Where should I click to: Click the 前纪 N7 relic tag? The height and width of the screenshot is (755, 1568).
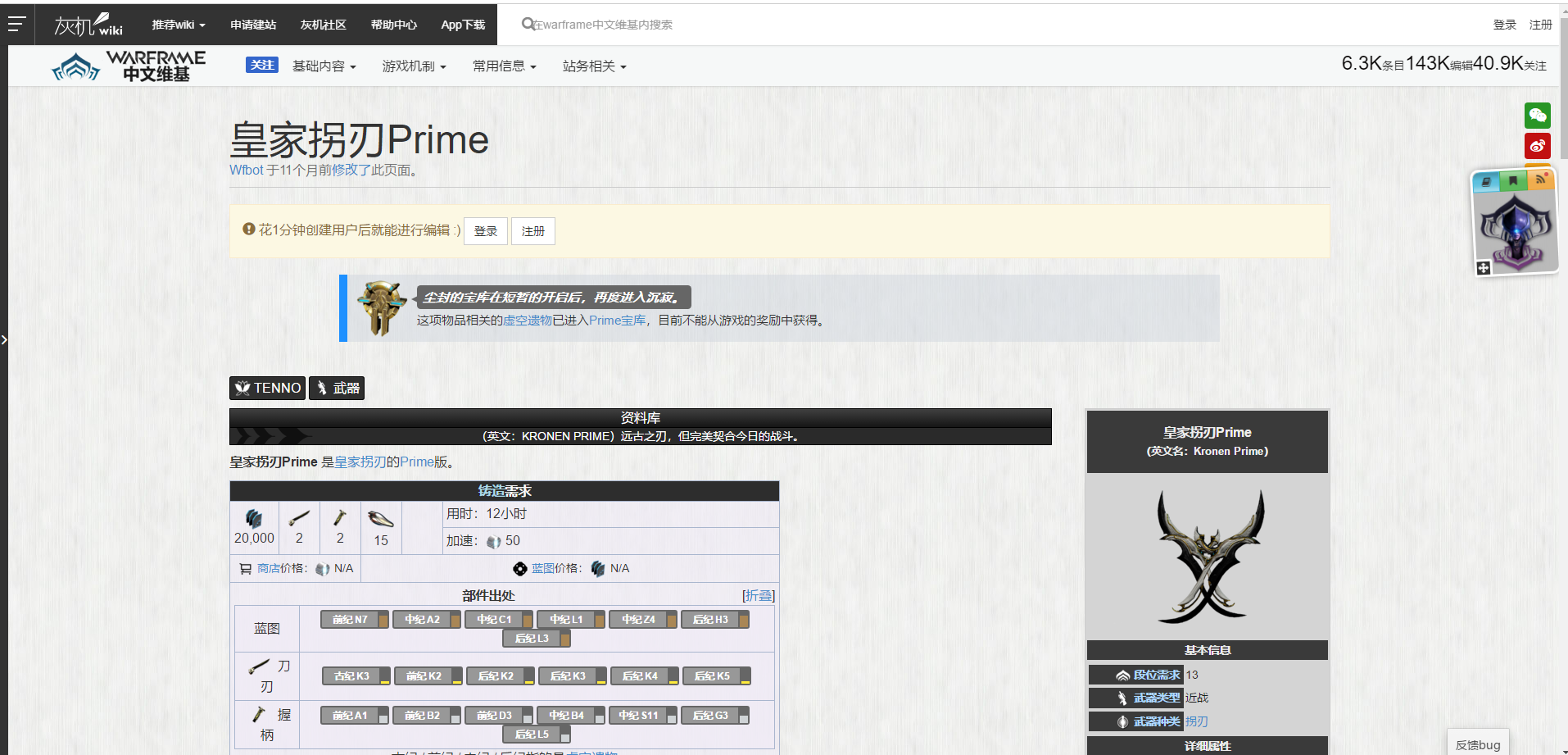click(x=355, y=620)
